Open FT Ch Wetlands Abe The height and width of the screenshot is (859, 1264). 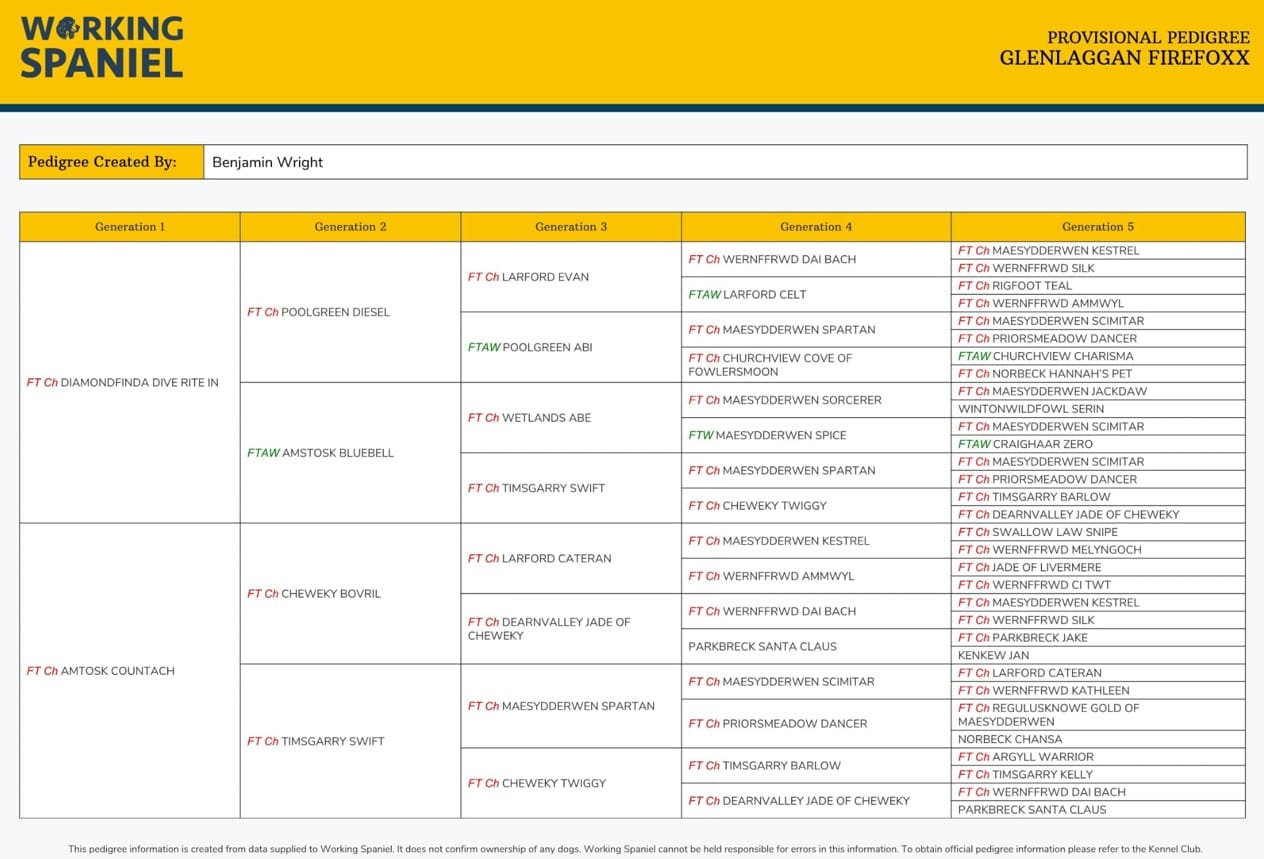pos(530,418)
